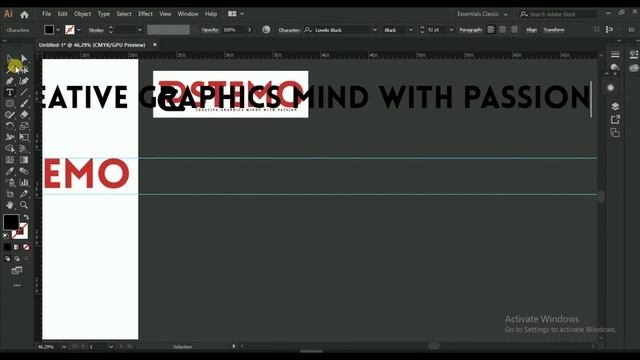Select the Shape Builder tool
This screenshot has width=640, height=360.
[10, 149]
